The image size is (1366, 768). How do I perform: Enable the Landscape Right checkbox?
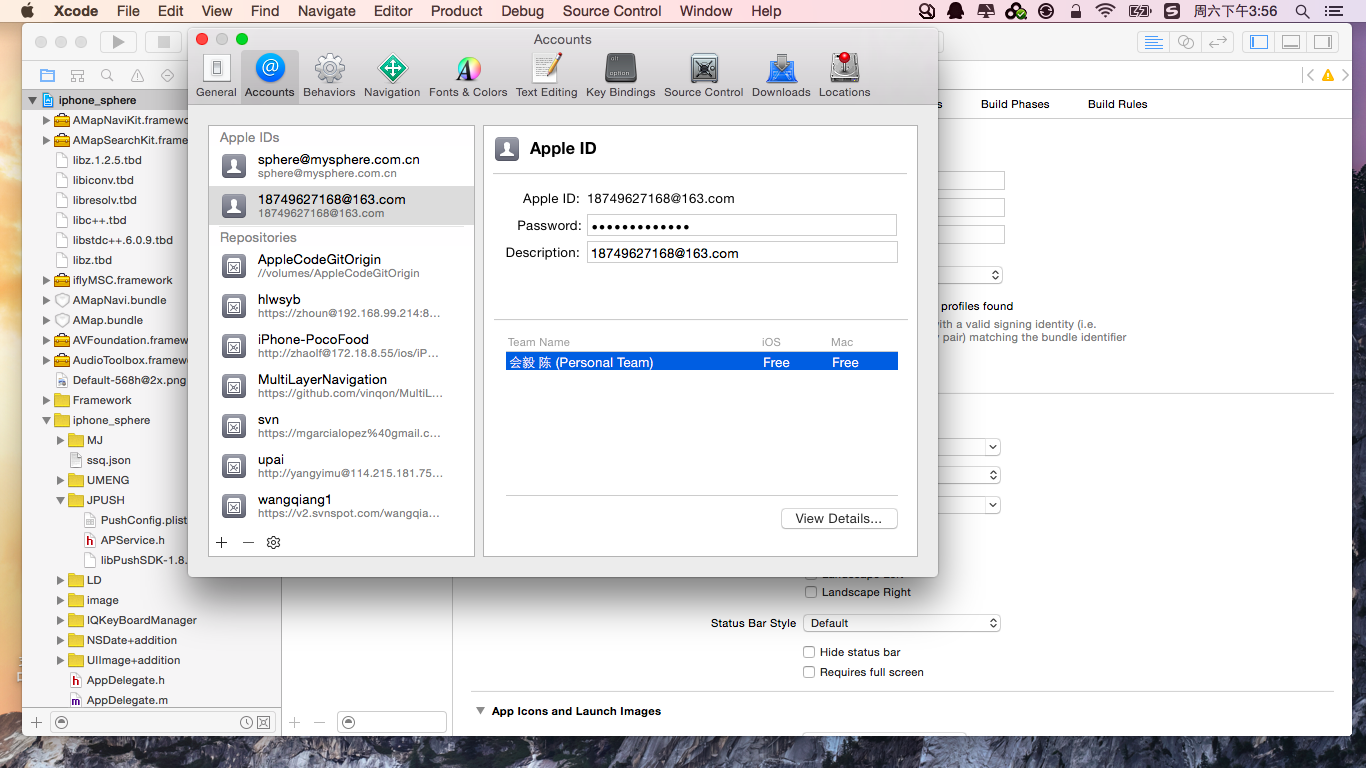810,592
